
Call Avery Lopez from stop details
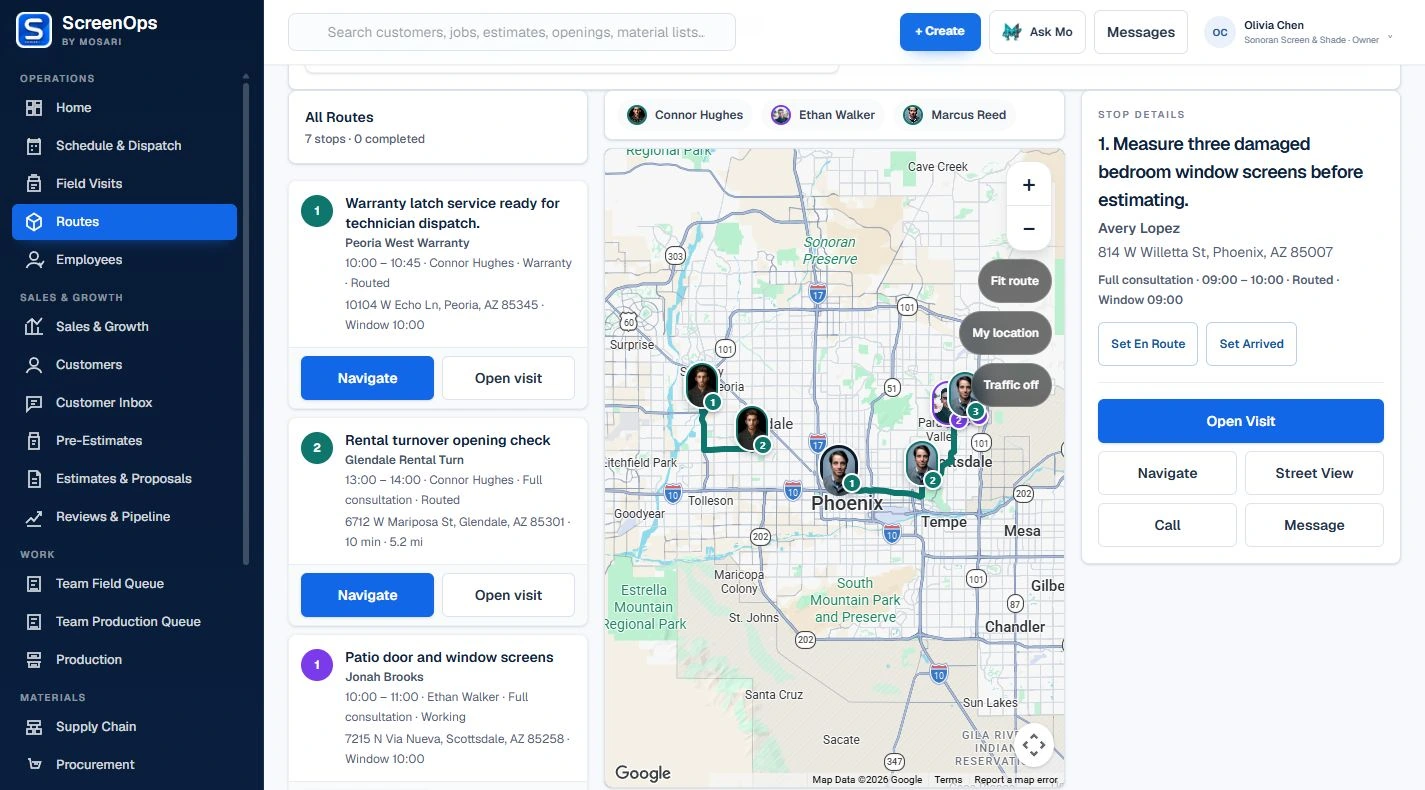1167,525
